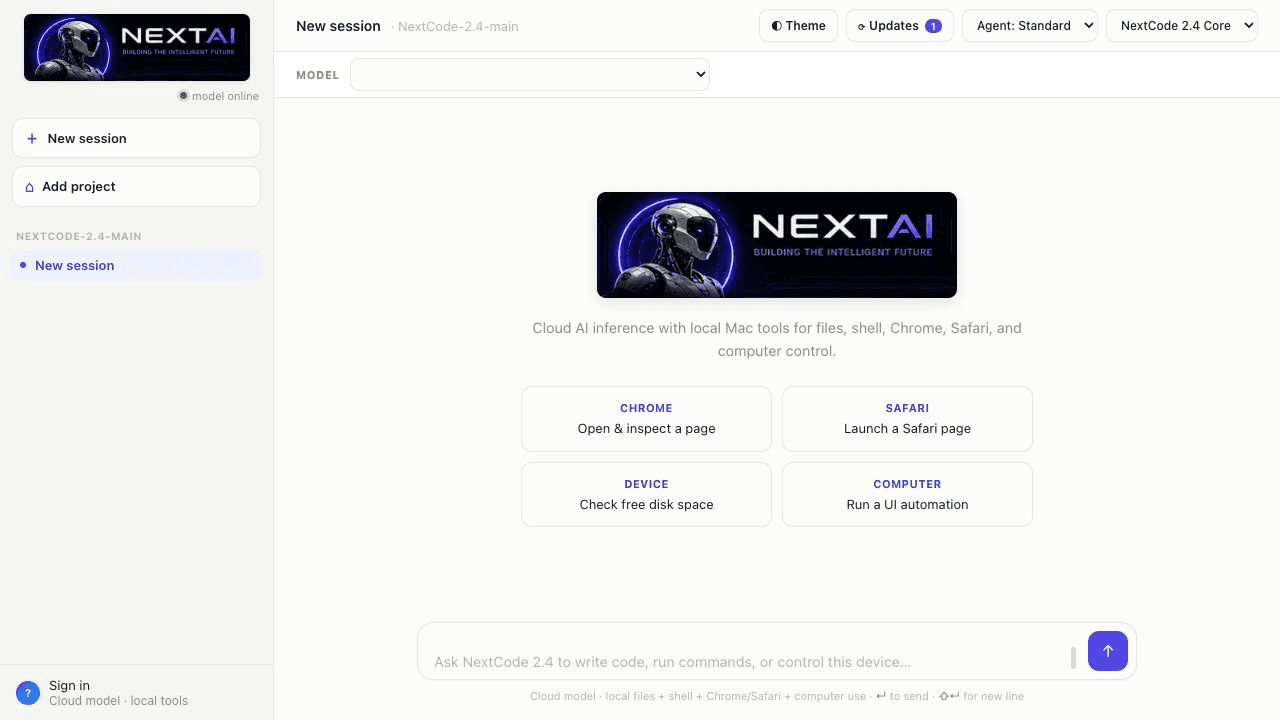This screenshot has height=720, width=1280.
Task: Open the Agent: Standard dropdown
Action: click(x=1030, y=26)
